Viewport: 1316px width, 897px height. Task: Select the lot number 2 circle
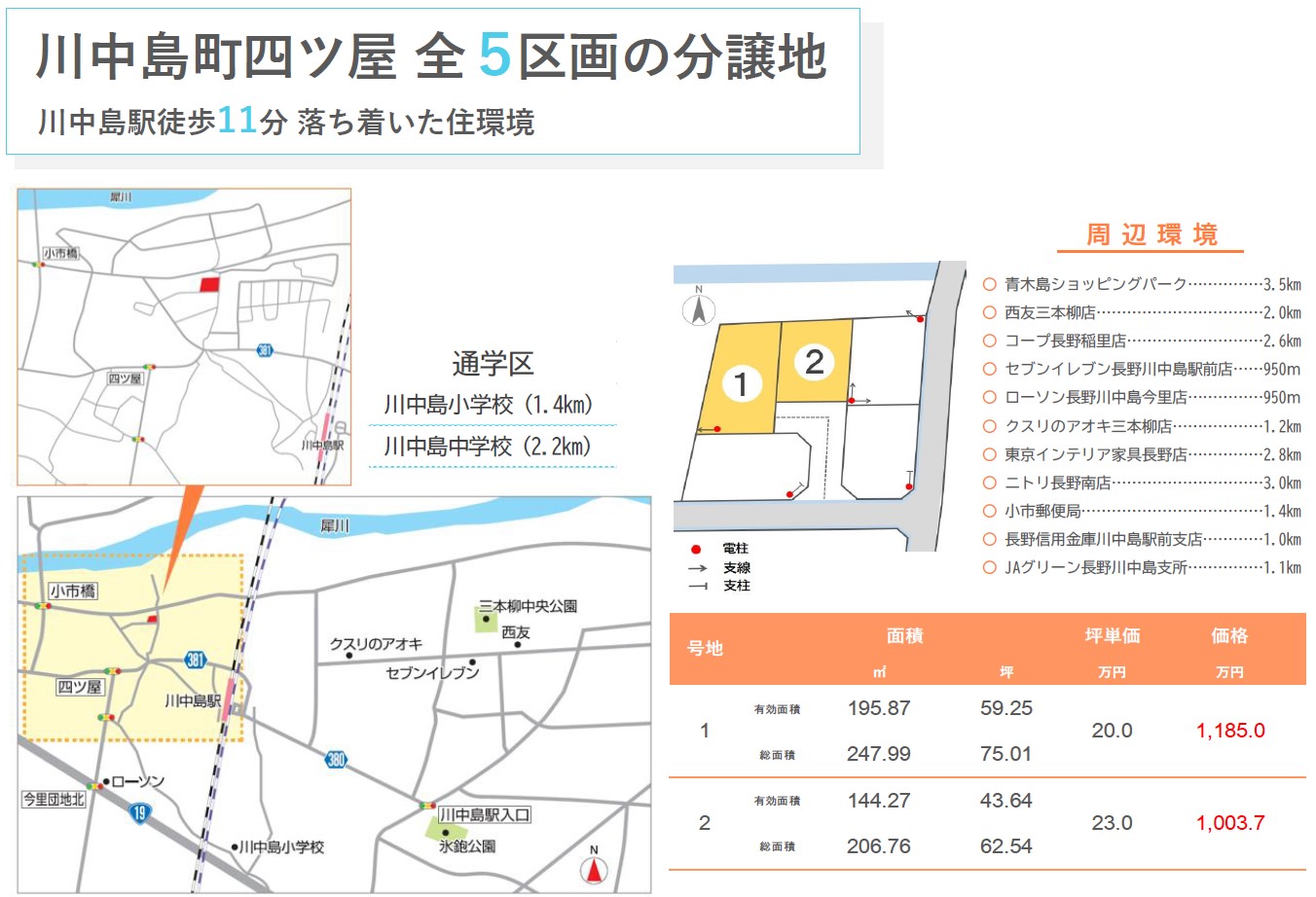tap(815, 363)
